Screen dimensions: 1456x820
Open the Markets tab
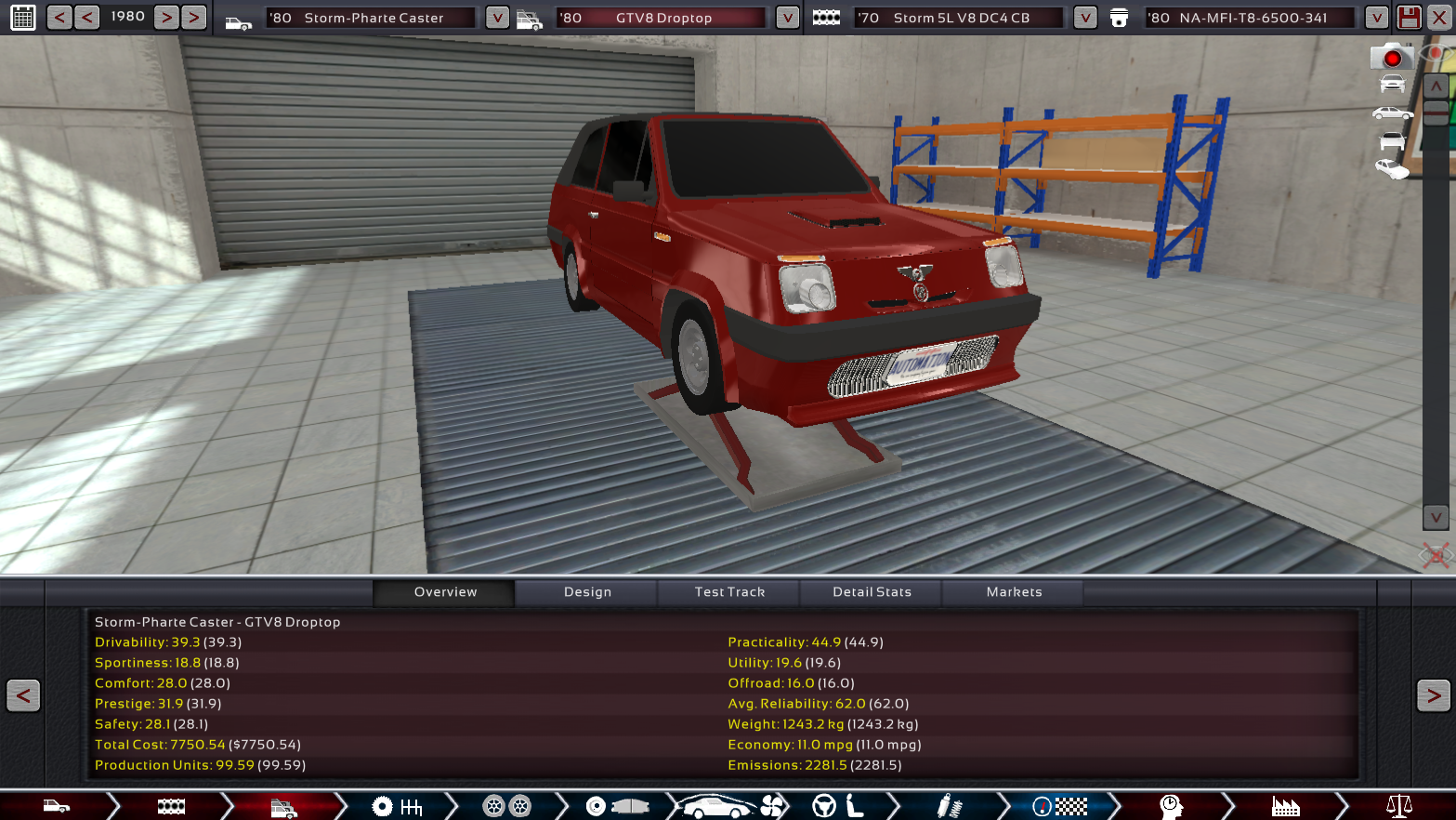(x=1014, y=592)
